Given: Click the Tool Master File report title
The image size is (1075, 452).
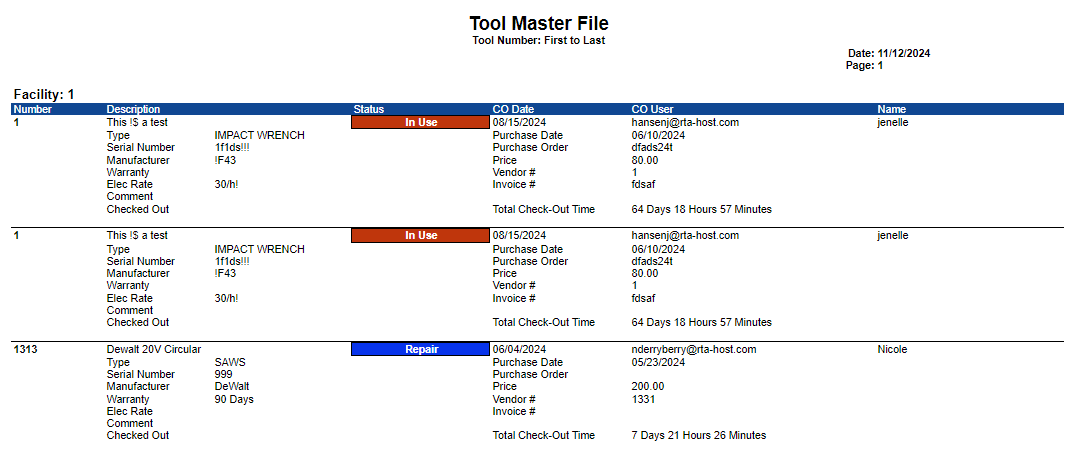Looking at the screenshot, I should tap(538, 23).
